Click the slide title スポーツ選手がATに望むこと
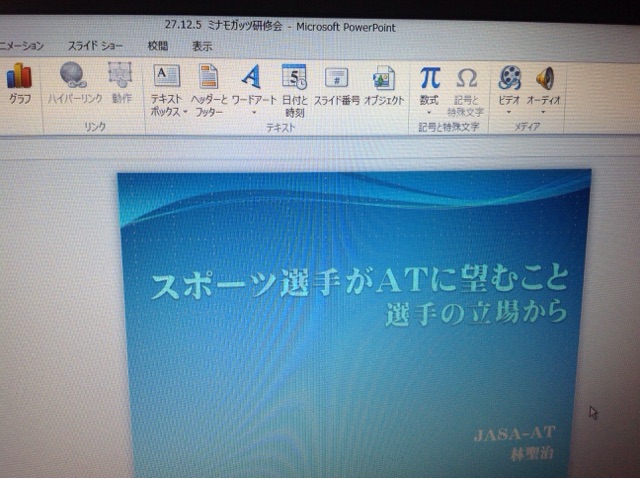Viewport: 640px width, 479px height. 359,282
